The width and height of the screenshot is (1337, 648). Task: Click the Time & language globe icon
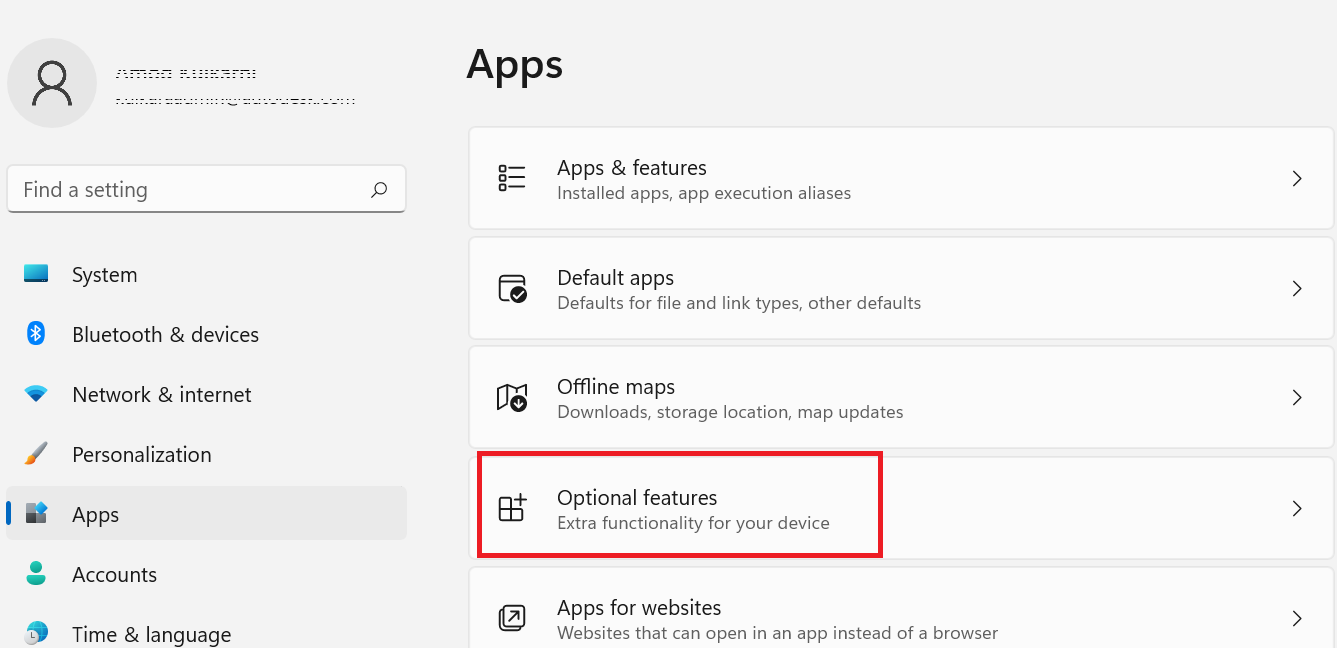click(36, 633)
